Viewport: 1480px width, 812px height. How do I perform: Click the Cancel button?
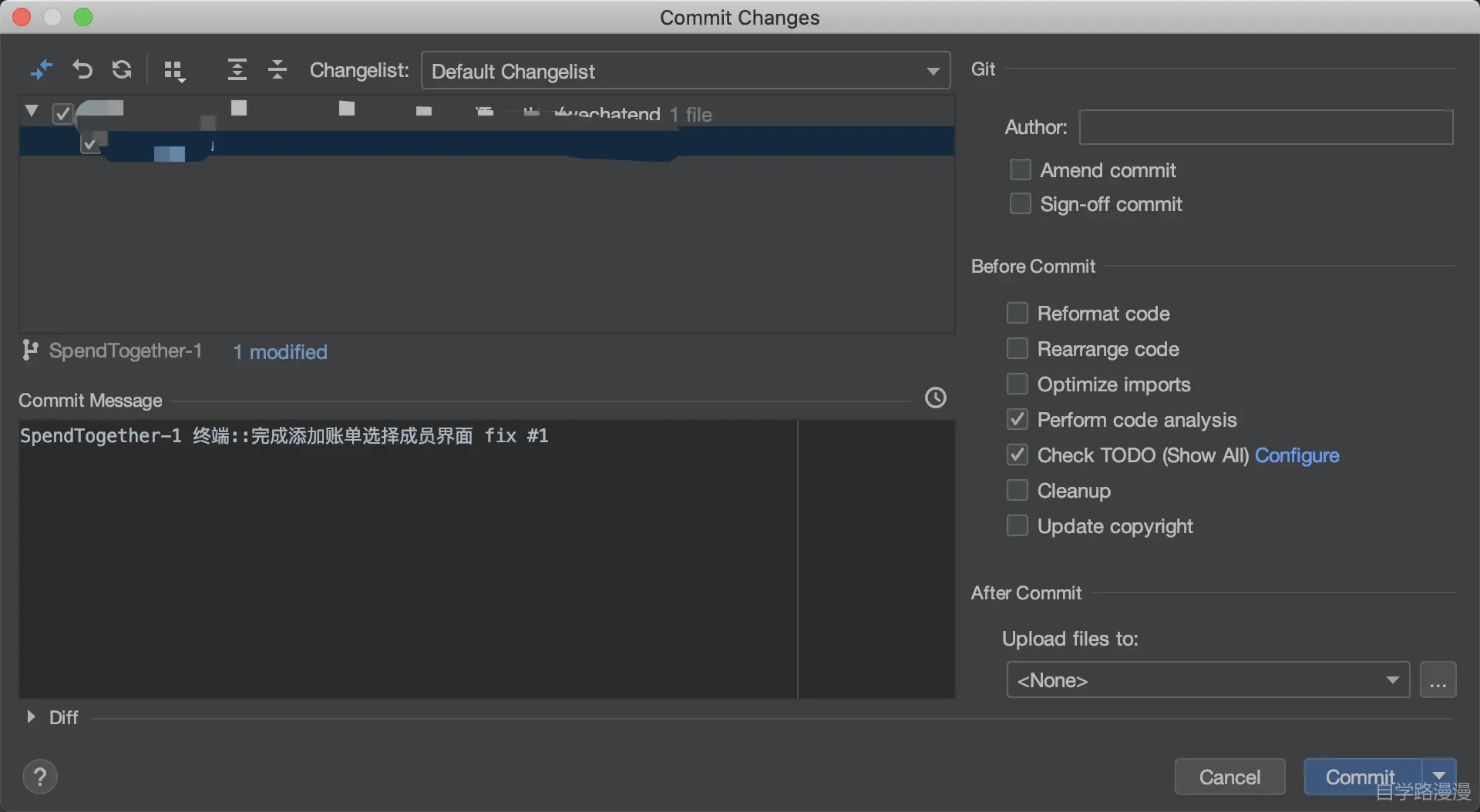[1229, 777]
